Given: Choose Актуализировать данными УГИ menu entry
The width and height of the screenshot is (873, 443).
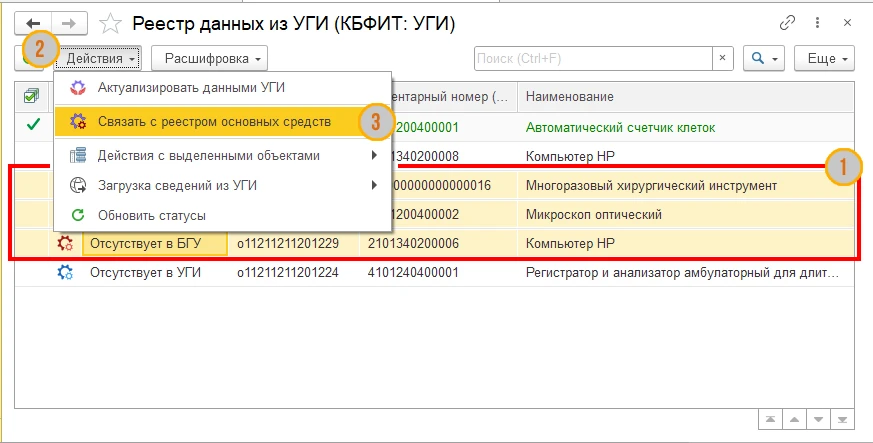Looking at the screenshot, I should click(x=223, y=88).
